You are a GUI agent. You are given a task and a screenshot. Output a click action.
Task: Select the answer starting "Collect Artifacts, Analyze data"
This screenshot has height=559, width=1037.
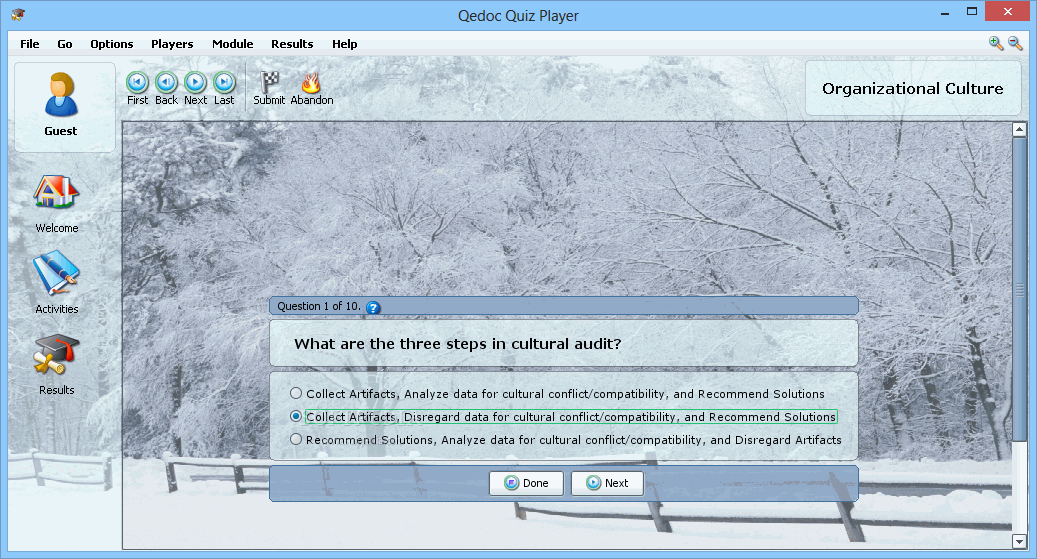click(x=558, y=394)
